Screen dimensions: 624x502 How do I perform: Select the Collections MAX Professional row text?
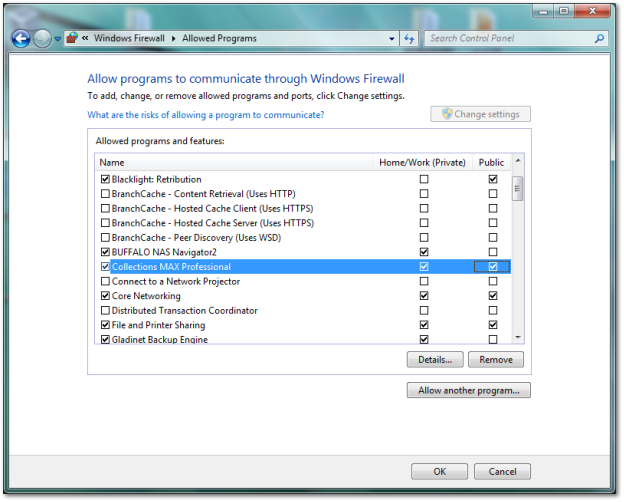click(171, 266)
